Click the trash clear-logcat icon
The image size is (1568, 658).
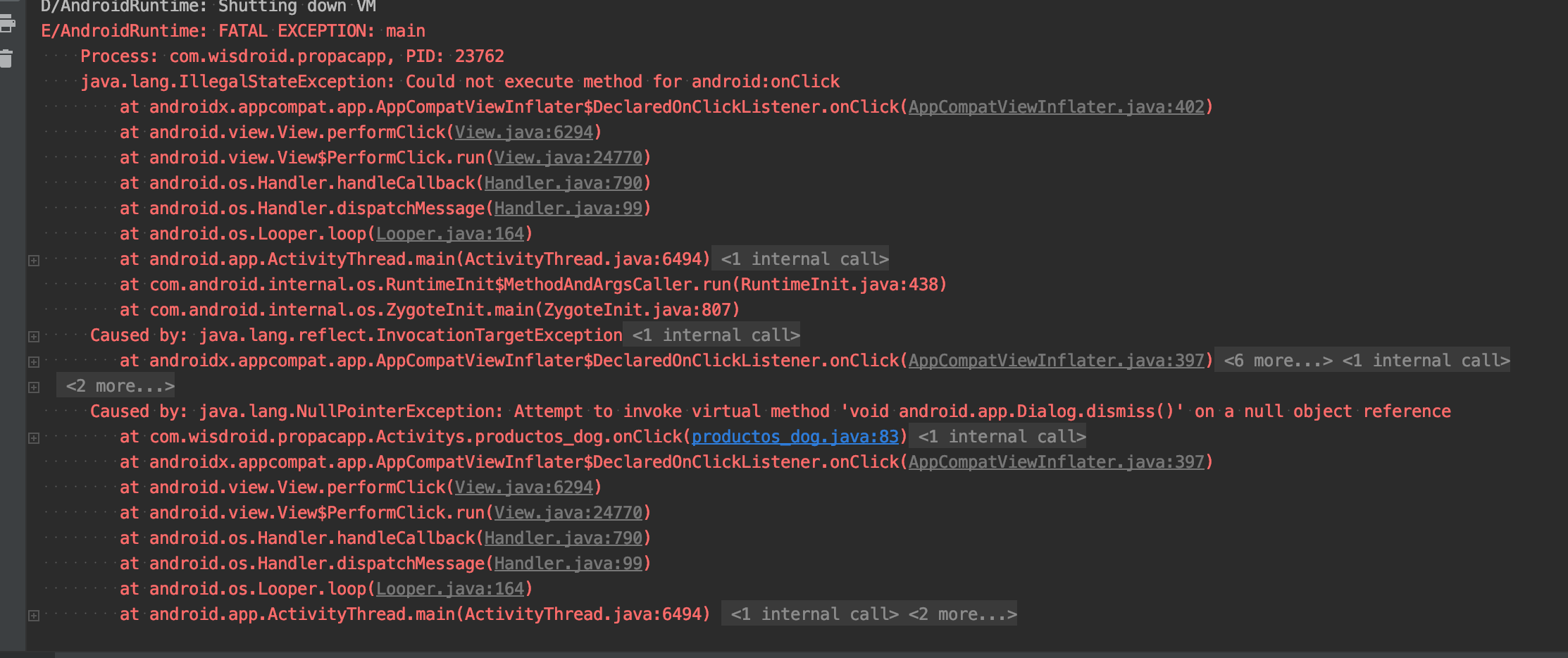click(x=6, y=58)
